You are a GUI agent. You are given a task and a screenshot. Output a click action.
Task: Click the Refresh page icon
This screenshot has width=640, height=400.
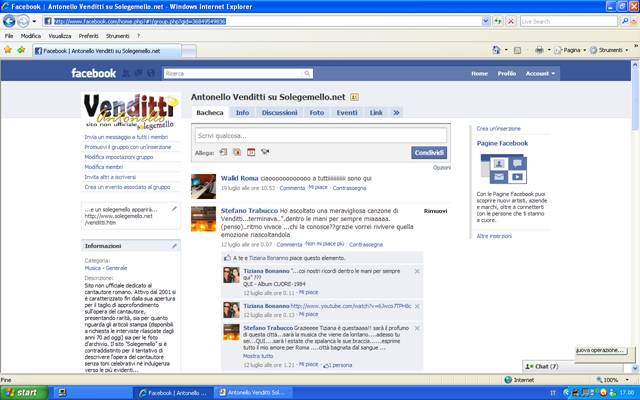point(498,21)
